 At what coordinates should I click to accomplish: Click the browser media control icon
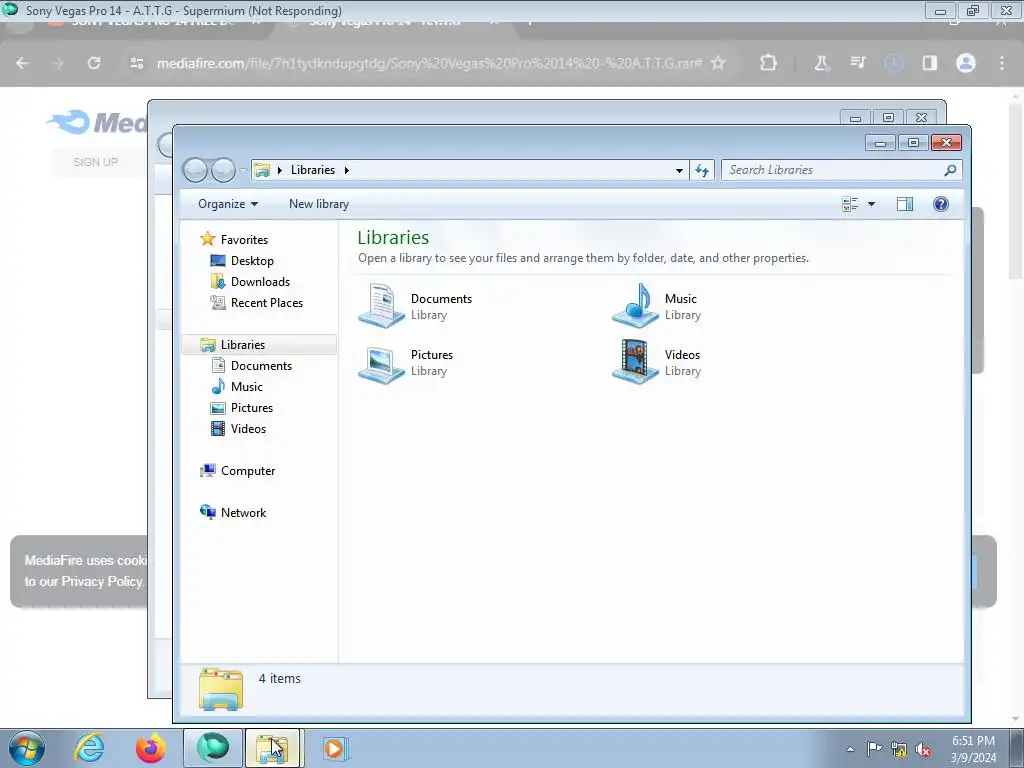(x=857, y=63)
